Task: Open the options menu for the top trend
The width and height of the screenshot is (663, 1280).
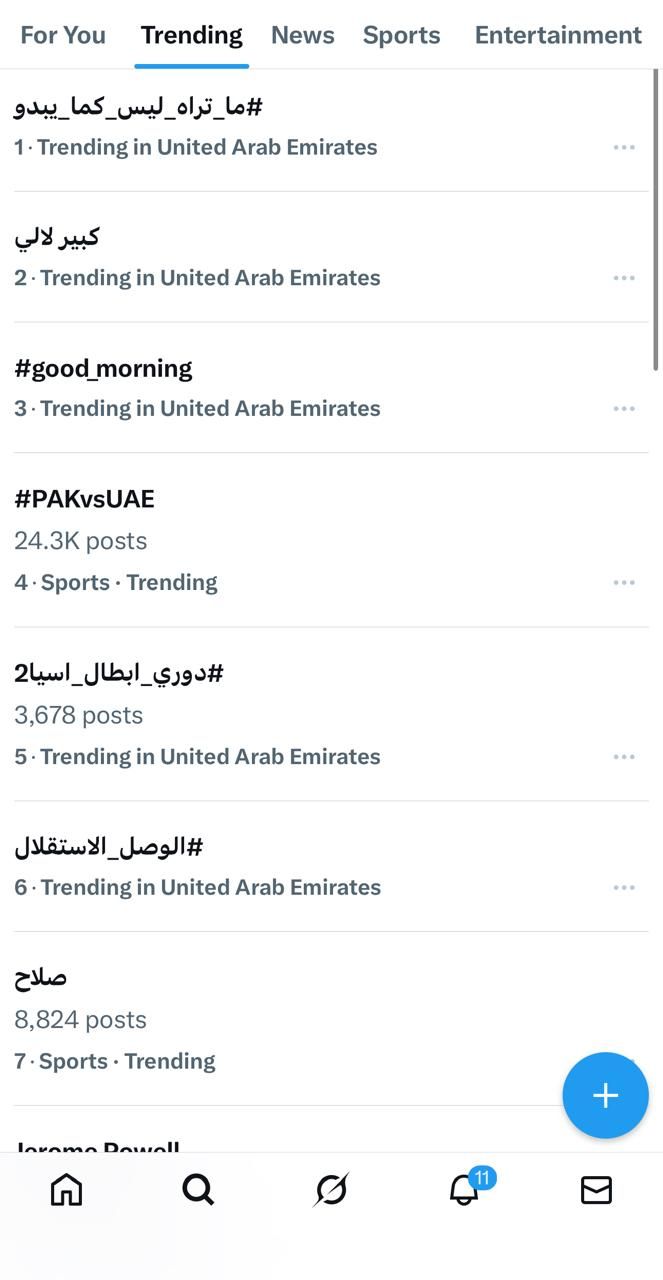Action: (x=624, y=147)
